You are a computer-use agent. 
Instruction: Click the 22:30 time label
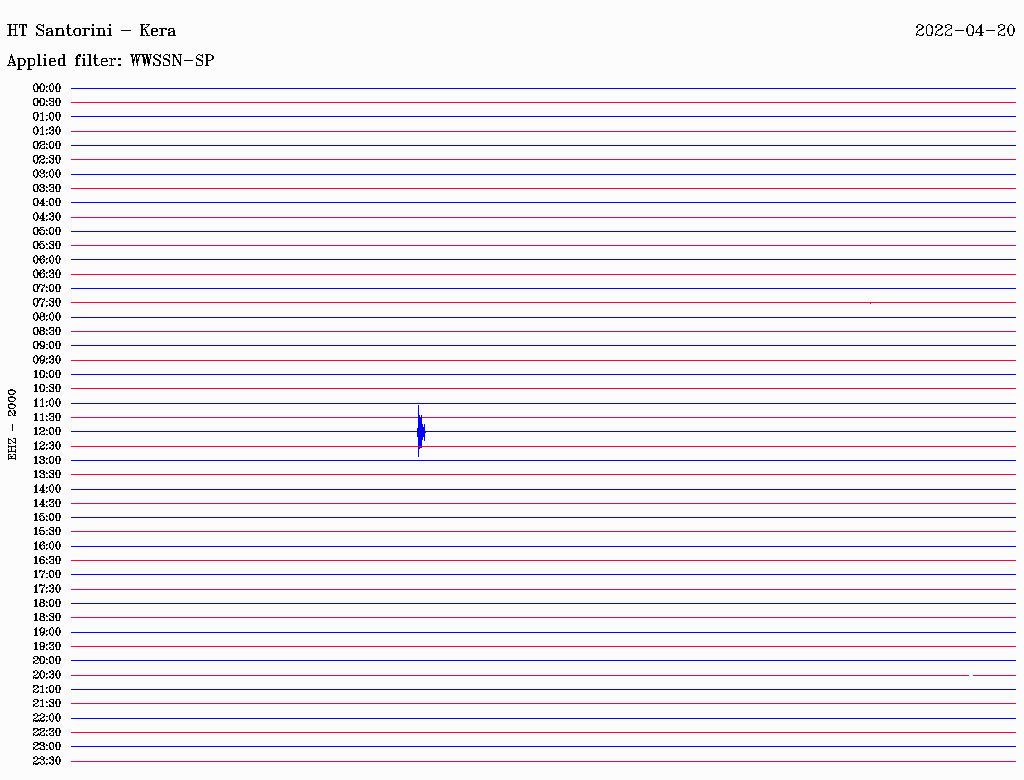coord(47,732)
